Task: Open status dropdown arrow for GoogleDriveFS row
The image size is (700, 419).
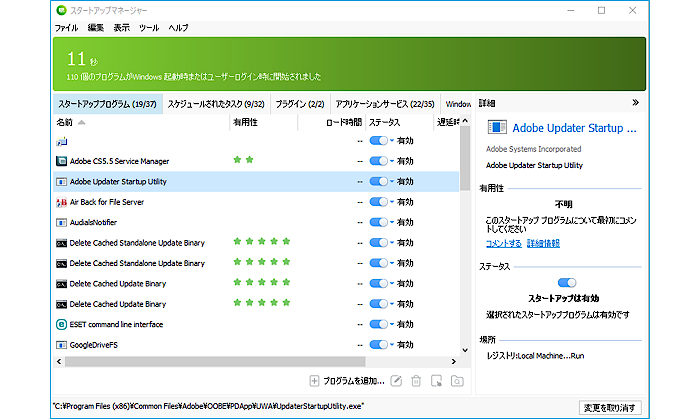Action: (x=392, y=344)
